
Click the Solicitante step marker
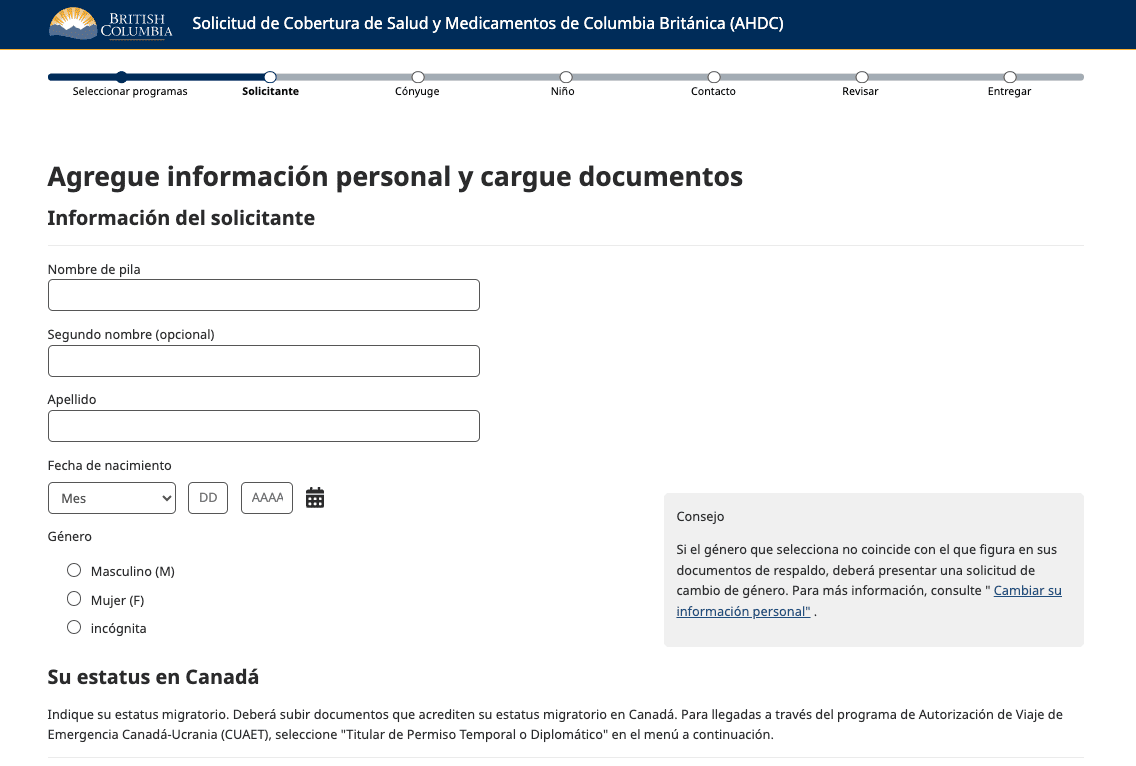click(x=270, y=77)
